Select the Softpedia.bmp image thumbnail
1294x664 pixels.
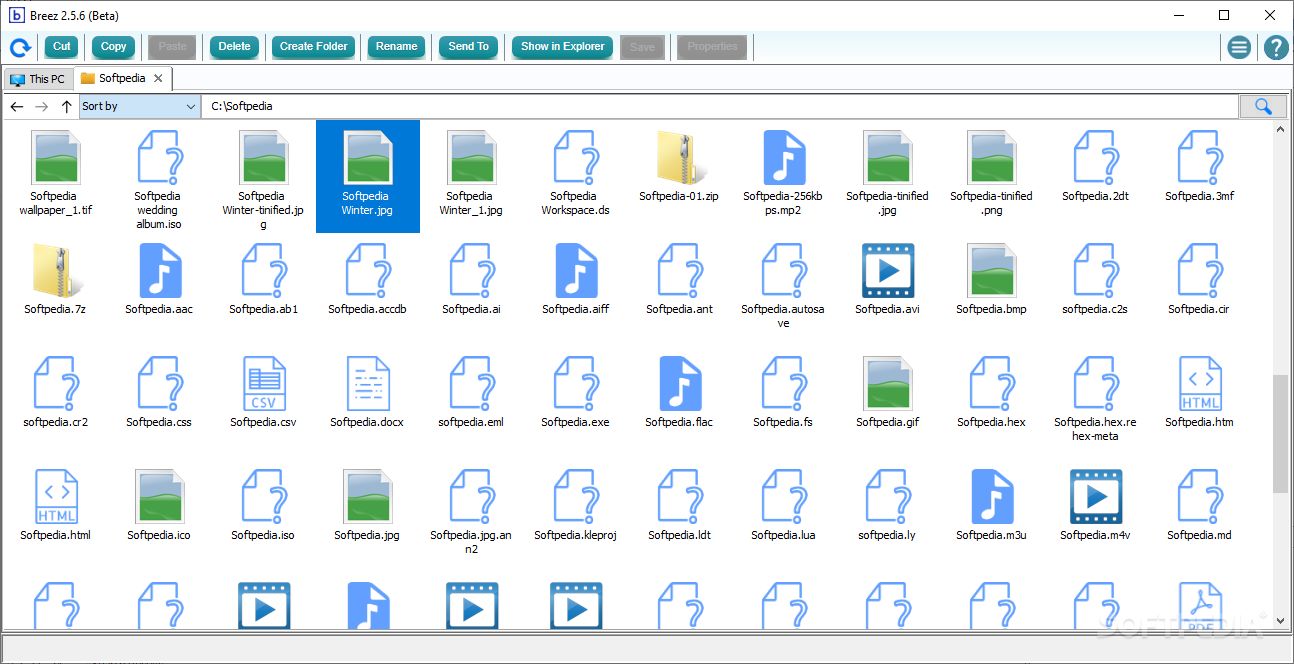pos(992,271)
